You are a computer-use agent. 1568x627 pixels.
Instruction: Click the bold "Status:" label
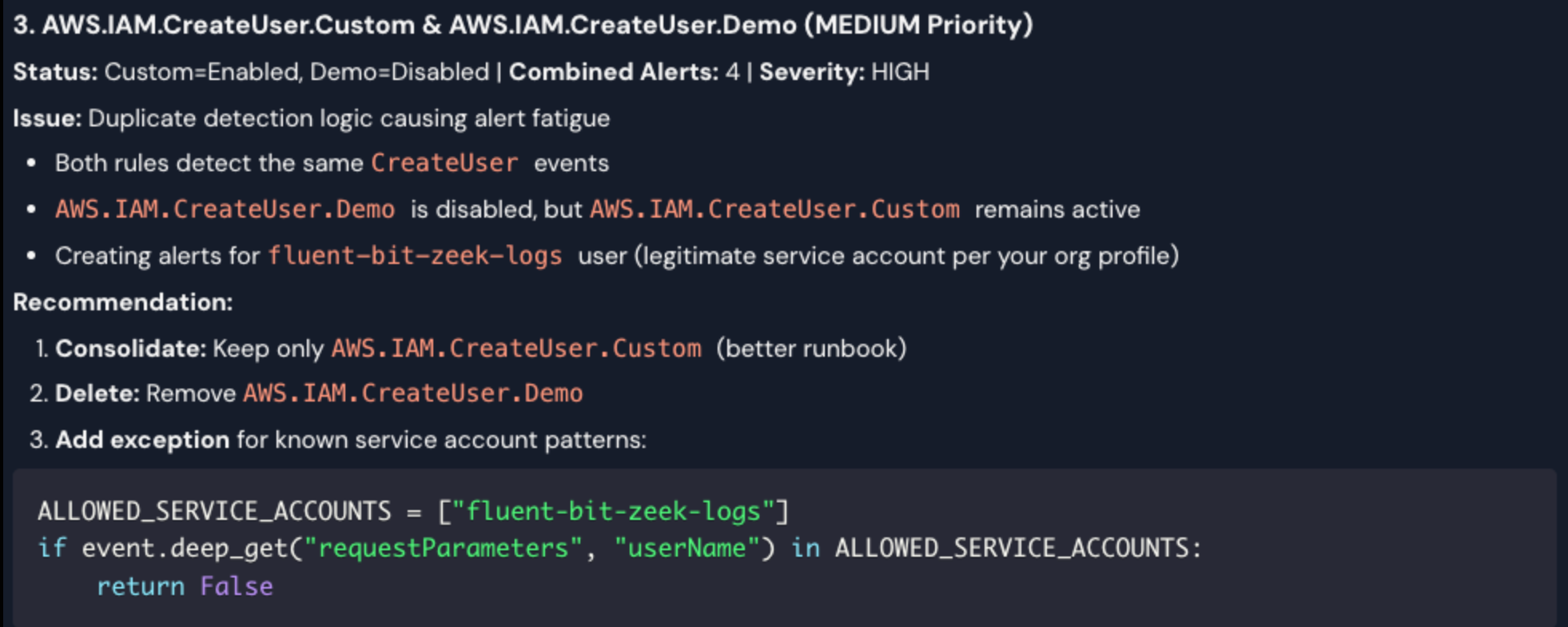(x=55, y=72)
